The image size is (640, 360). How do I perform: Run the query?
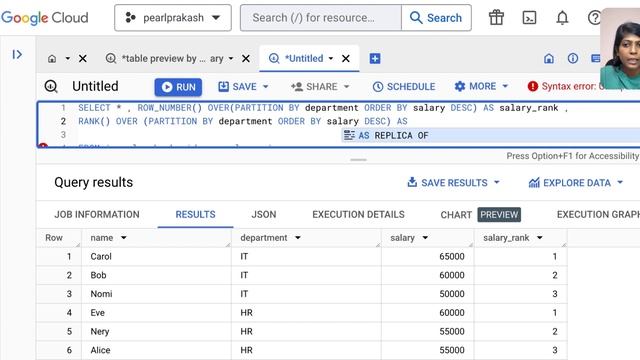pyautogui.click(x=178, y=87)
